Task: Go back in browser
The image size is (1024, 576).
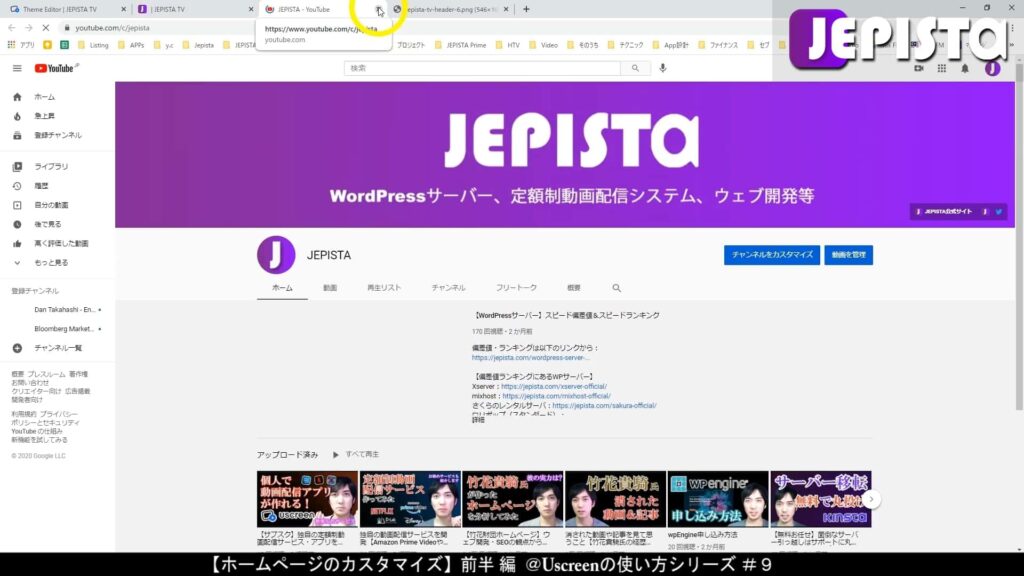Action: 11,28
